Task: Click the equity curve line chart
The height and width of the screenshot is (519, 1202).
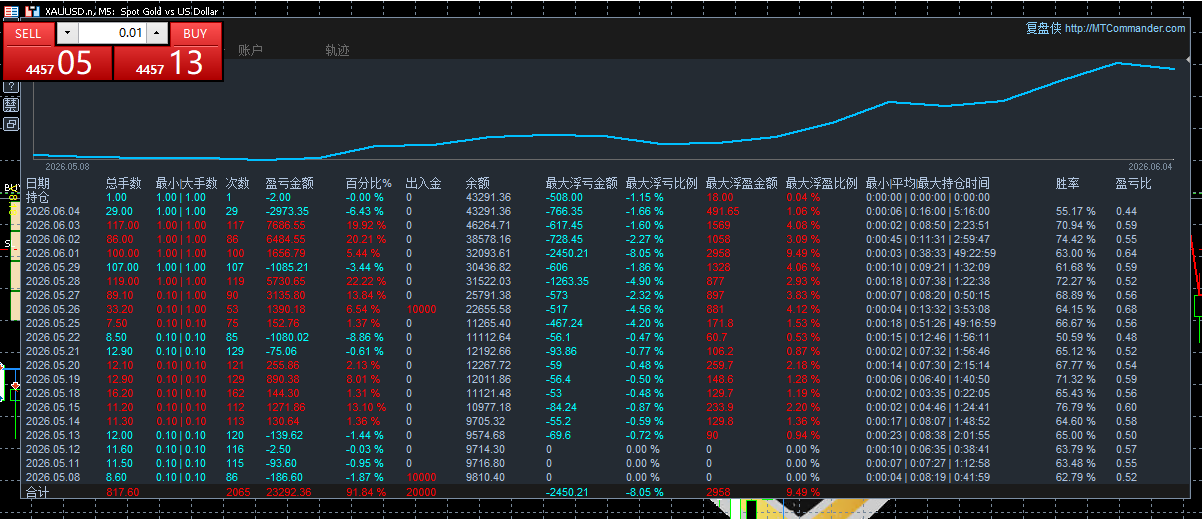Action: tap(604, 110)
